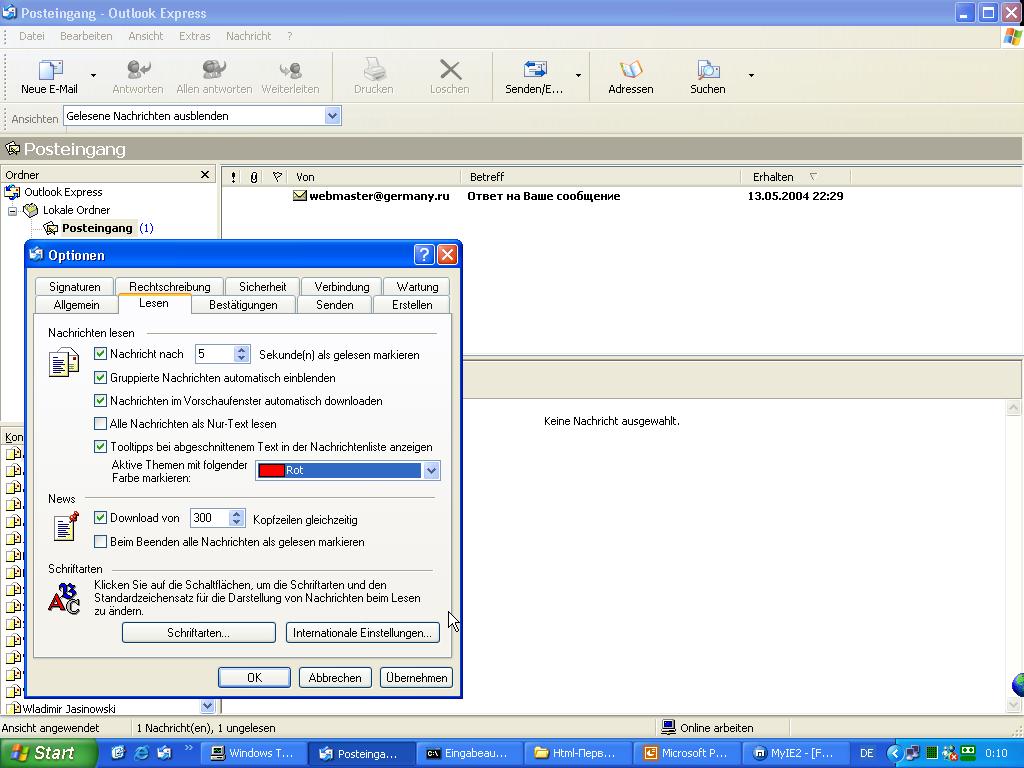The width and height of the screenshot is (1024, 768).
Task: Toggle Nachrichten im Vorschaufenster automatisch downloaden
Action: (x=101, y=400)
